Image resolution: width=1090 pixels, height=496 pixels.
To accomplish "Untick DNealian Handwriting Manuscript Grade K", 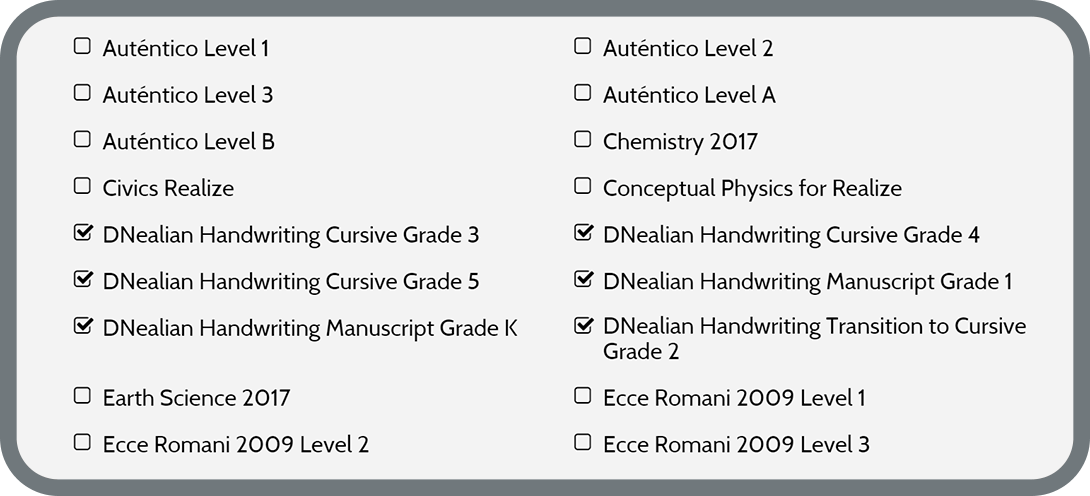I will [x=83, y=326].
